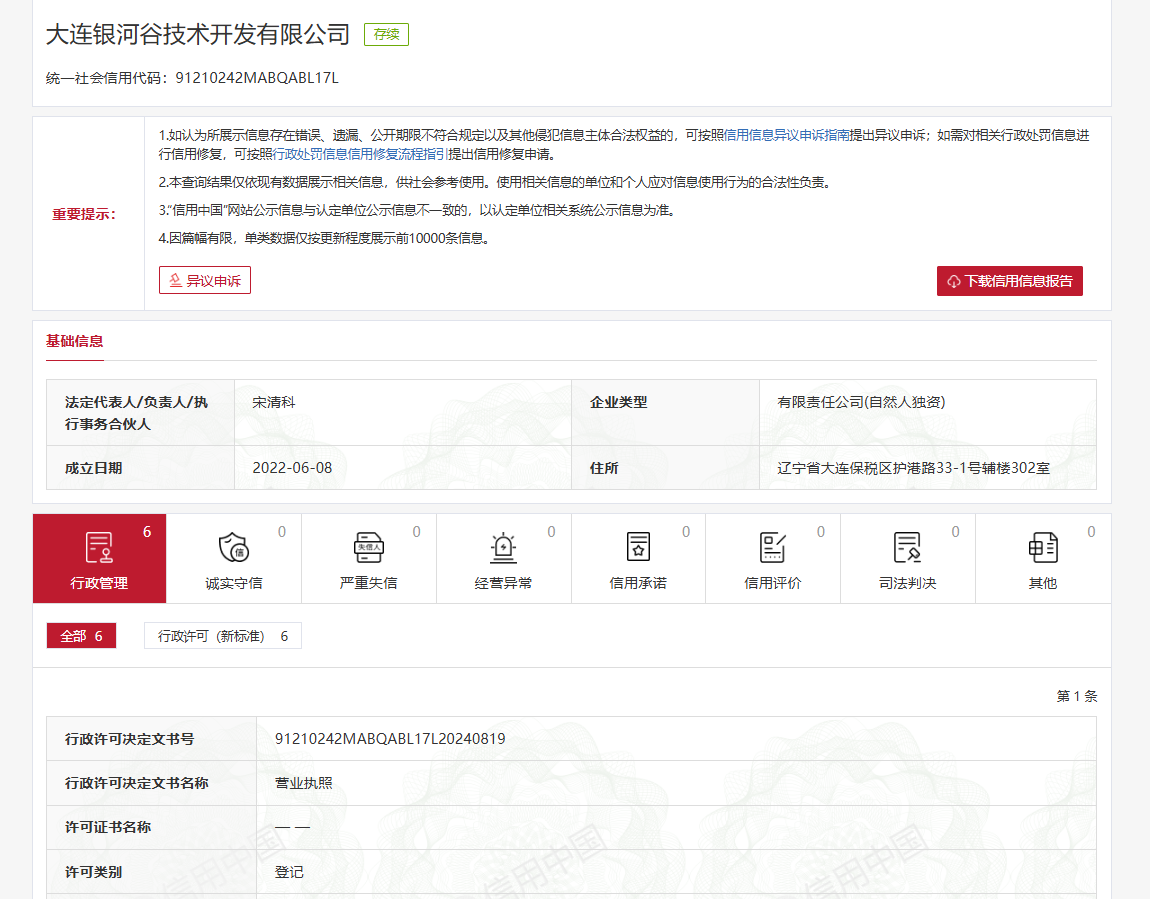Switch to the 基础信息 tab
Screen dimensions: 1150x899
[x=74, y=341]
